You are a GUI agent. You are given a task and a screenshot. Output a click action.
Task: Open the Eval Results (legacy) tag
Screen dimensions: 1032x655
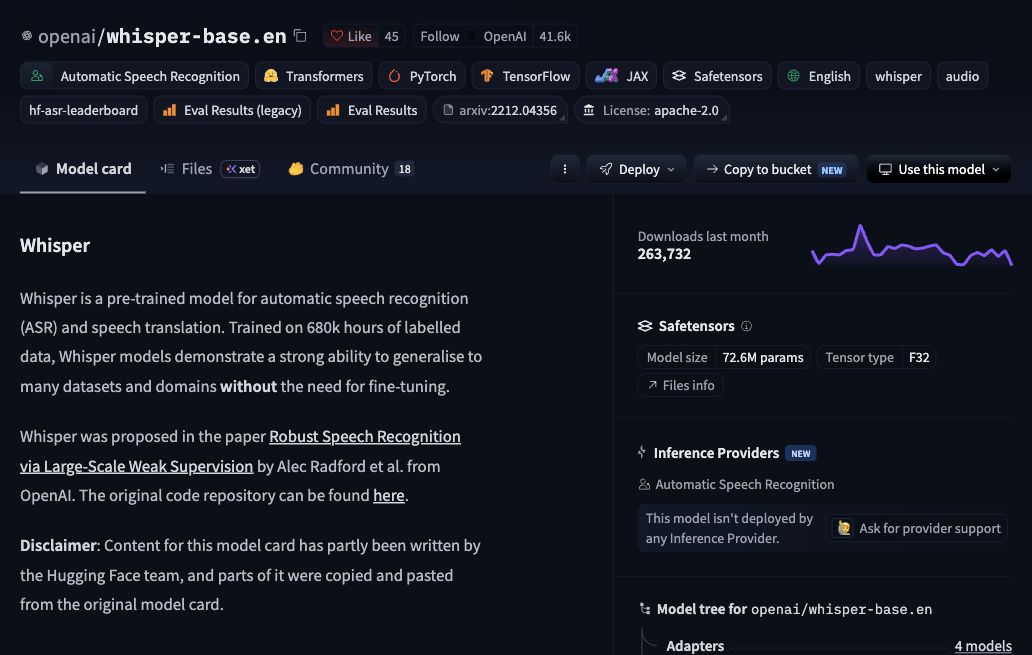click(x=232, y=110)
